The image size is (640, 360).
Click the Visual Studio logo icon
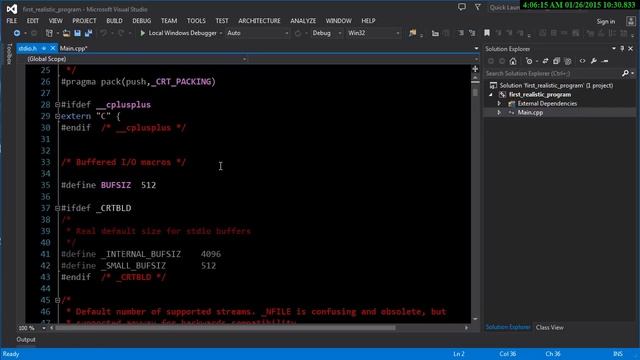pos(12,9)
